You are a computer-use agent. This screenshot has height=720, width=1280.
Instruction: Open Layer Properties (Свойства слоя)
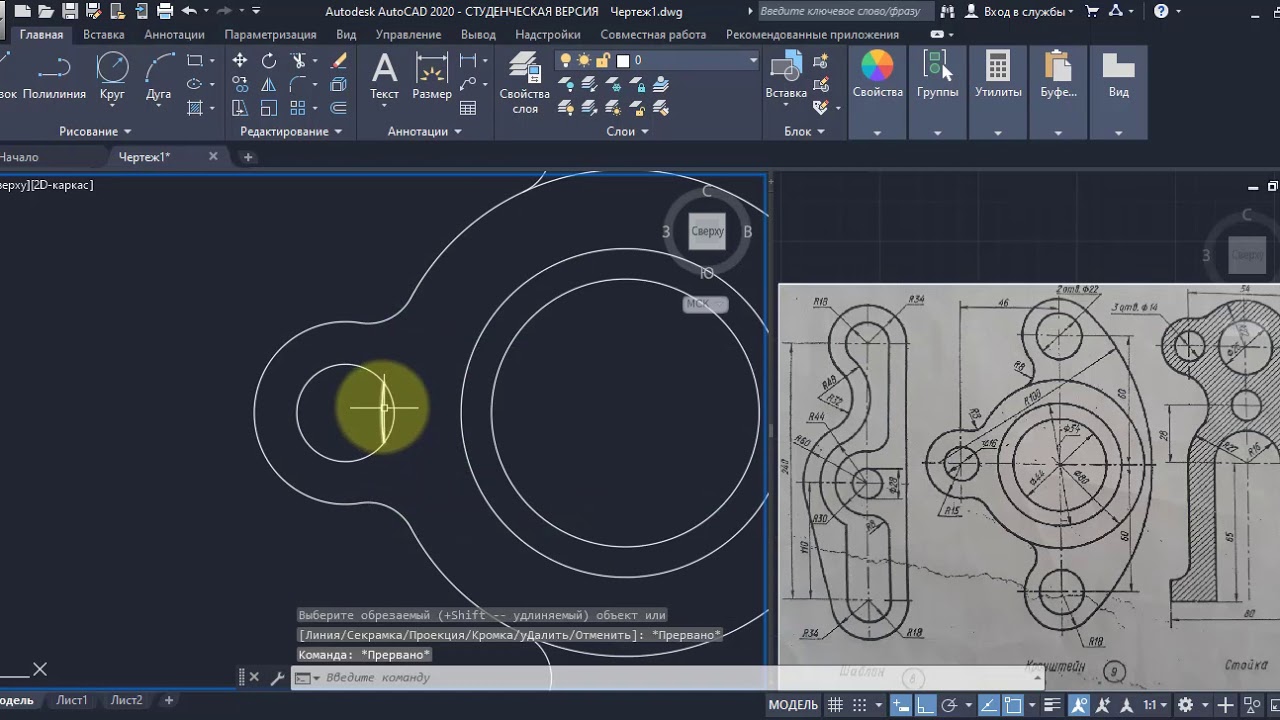coord(525,83)
